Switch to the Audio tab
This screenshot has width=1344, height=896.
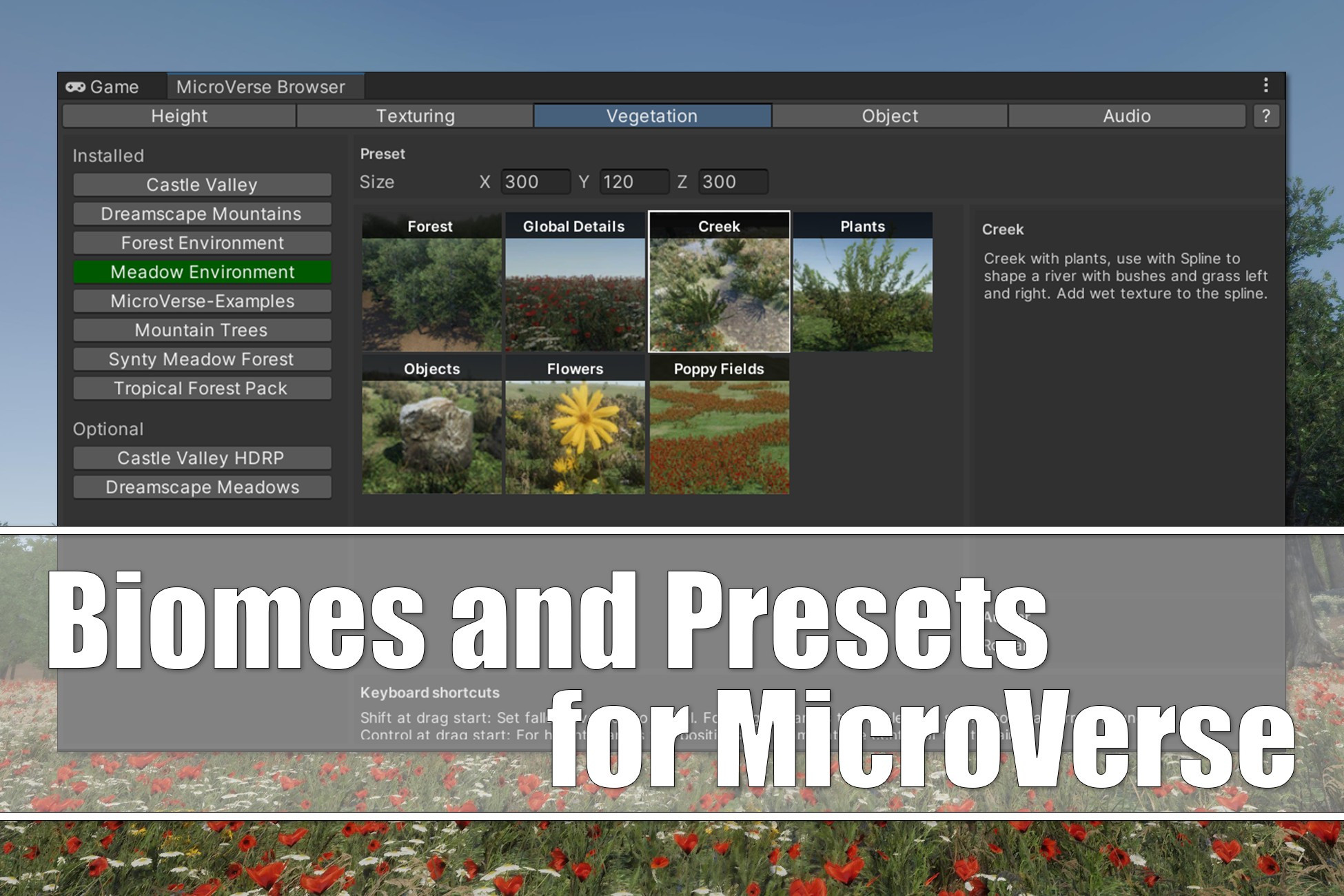1126,116
